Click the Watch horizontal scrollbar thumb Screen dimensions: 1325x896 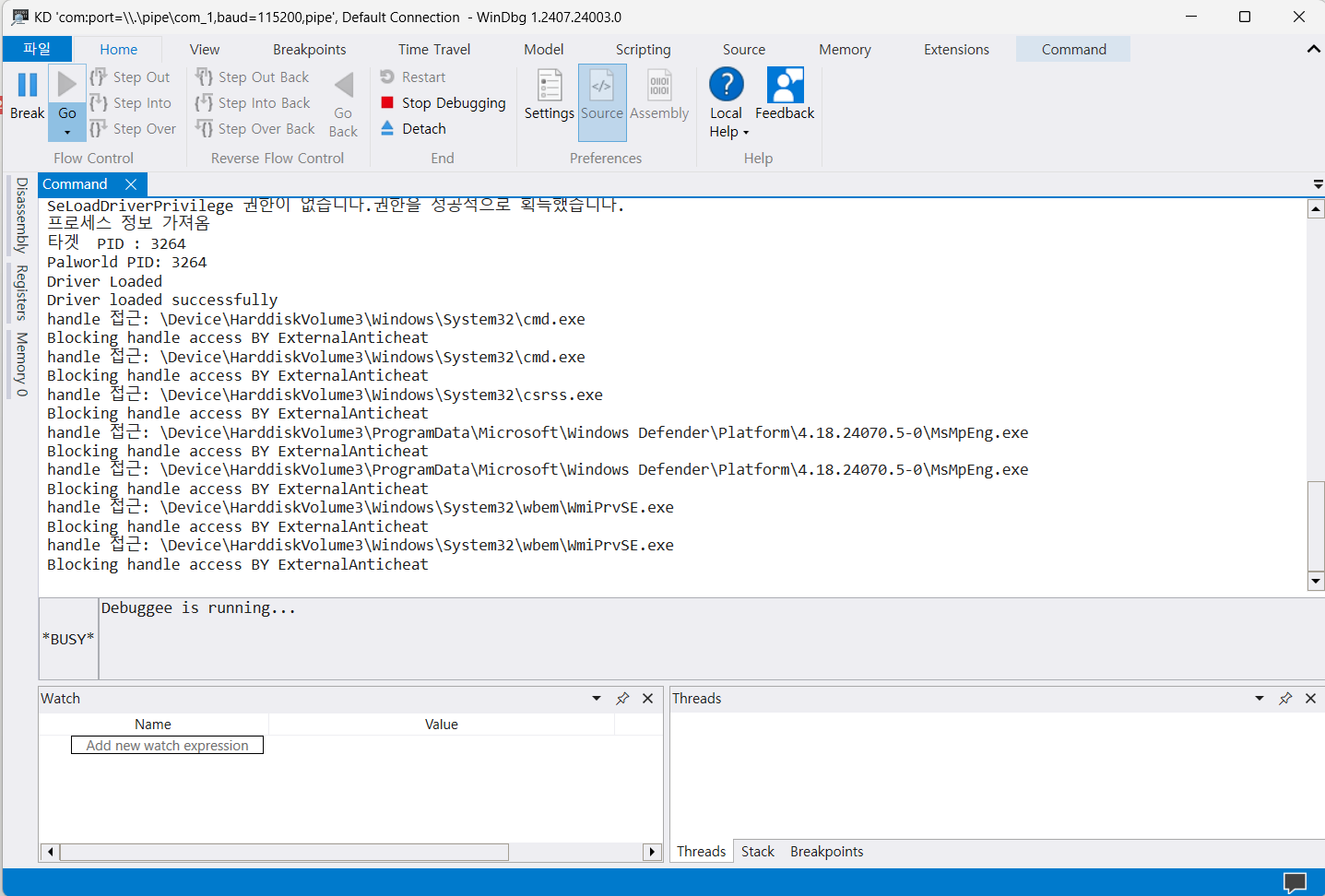(x=284, y=852)
